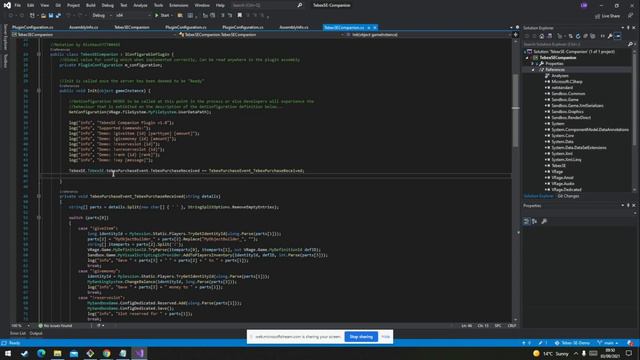Viewport: 640px width, 360px height.
Task: Click the Solution Explorer Properties wrench icon
Action: pos(610,36)
